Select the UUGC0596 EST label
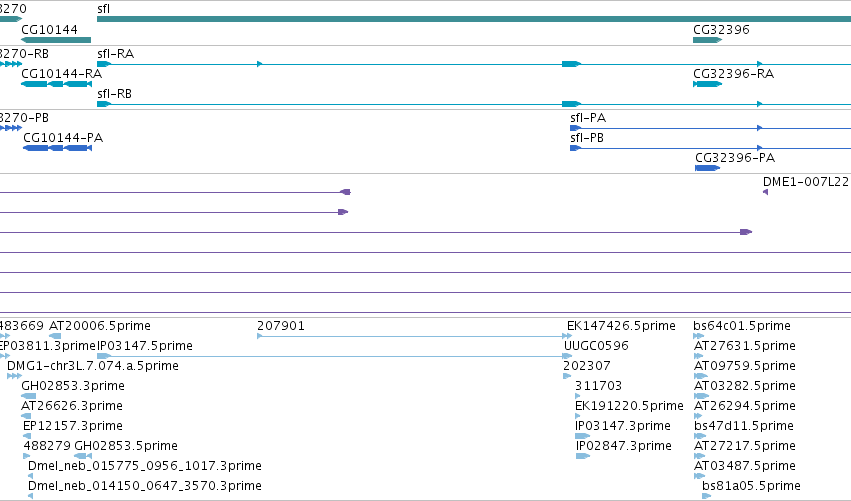This screenshot has width=851, height=501. pos(596,346)
